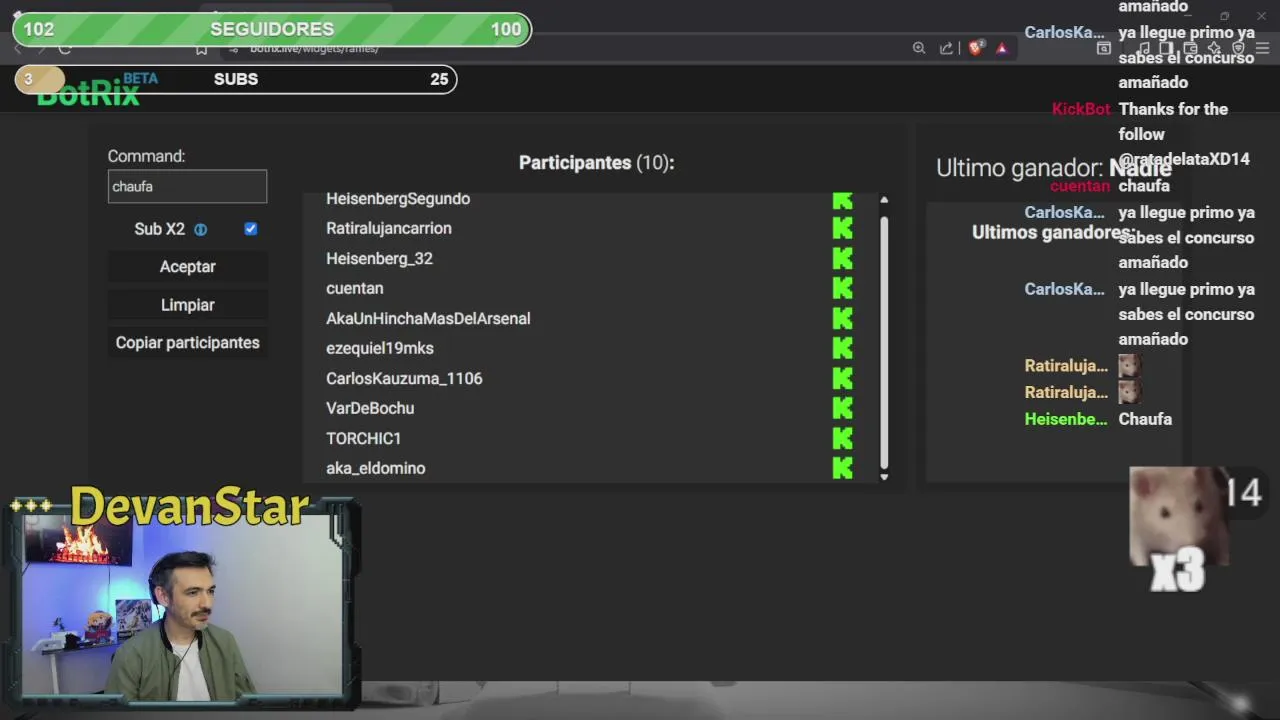The height and width of the screenshot is (720, 1280).
Task: Select participant Heisenberg_32
Action: click(x=379, y=258)
